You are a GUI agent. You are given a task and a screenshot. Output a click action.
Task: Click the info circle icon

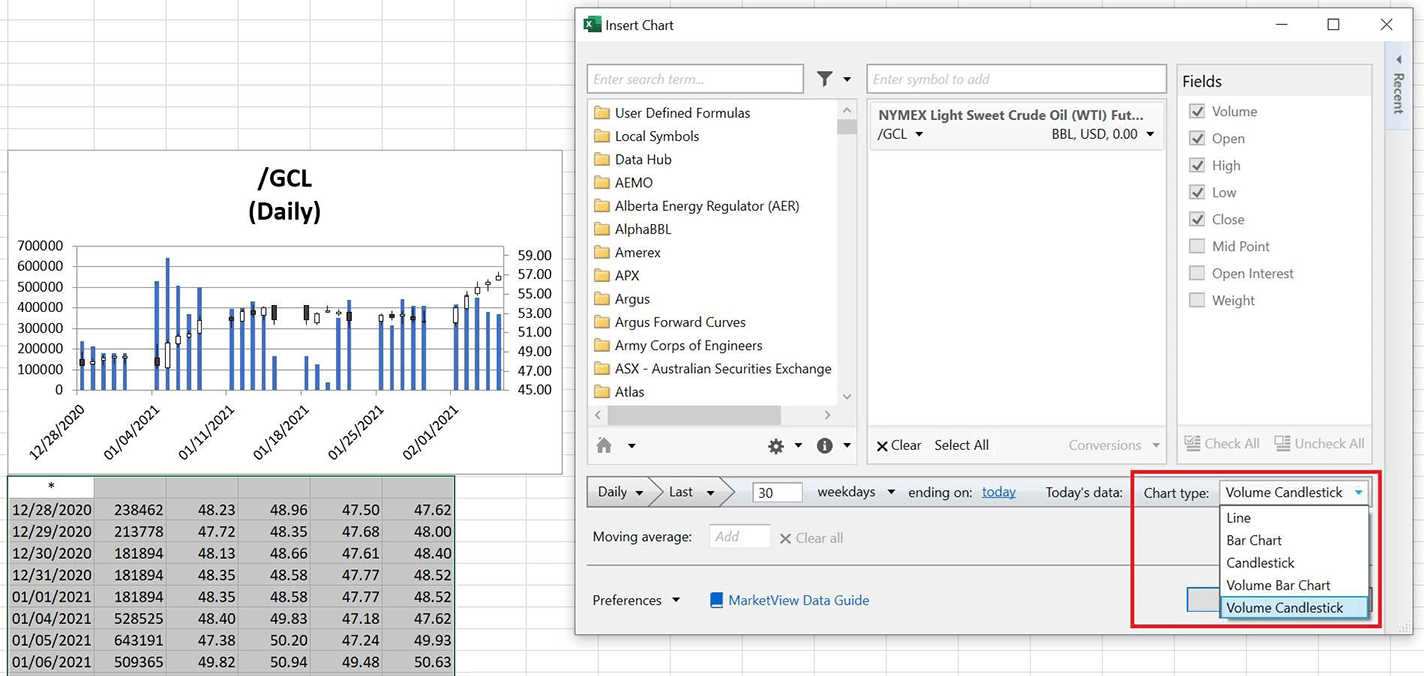point(825,446)
